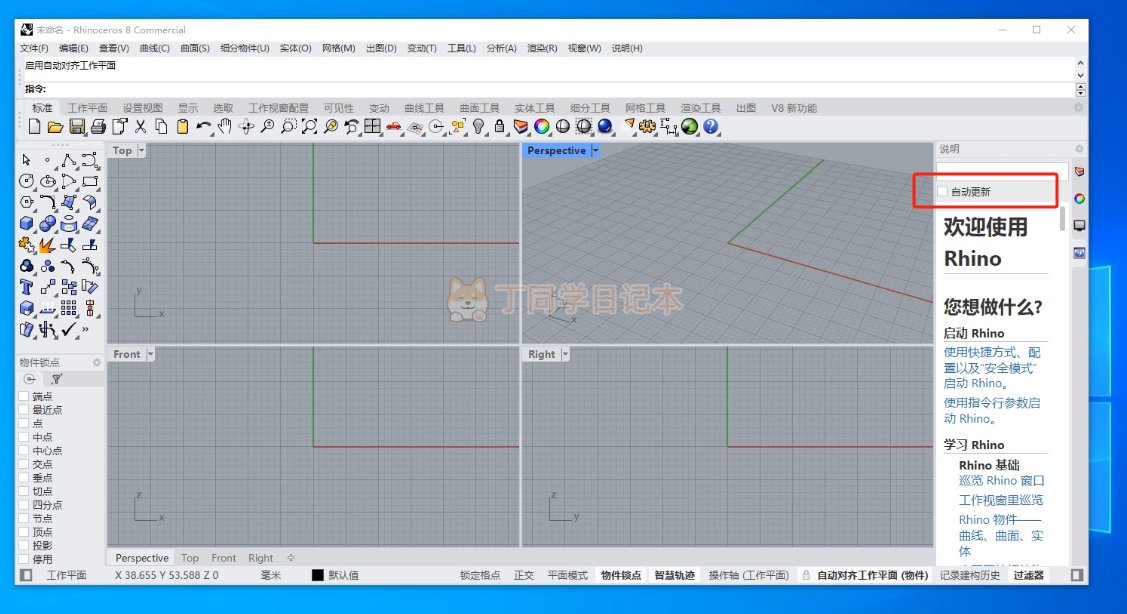Click the Explode tool icon in sidebar

[47, 245]
